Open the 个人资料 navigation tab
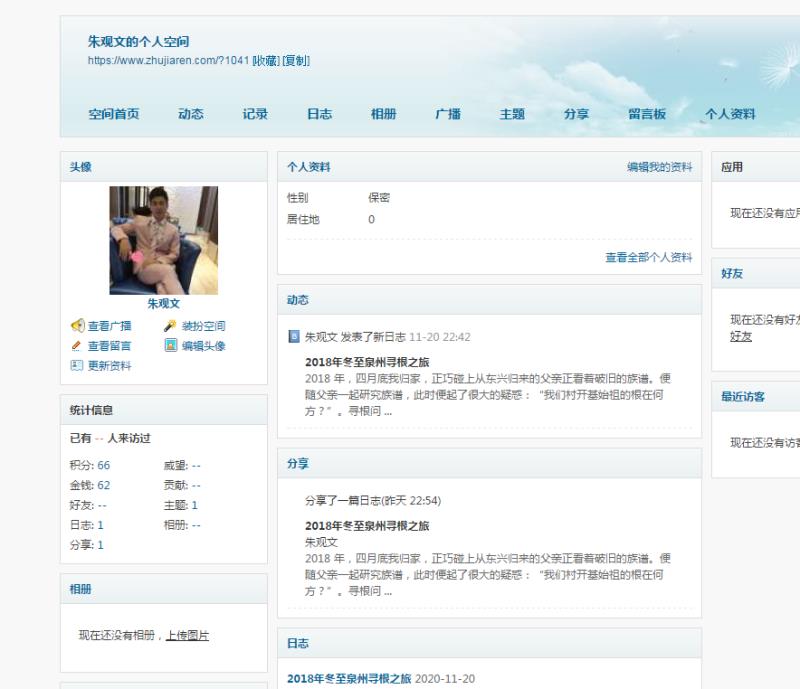800x689 pixels. [x=730, y=114]
